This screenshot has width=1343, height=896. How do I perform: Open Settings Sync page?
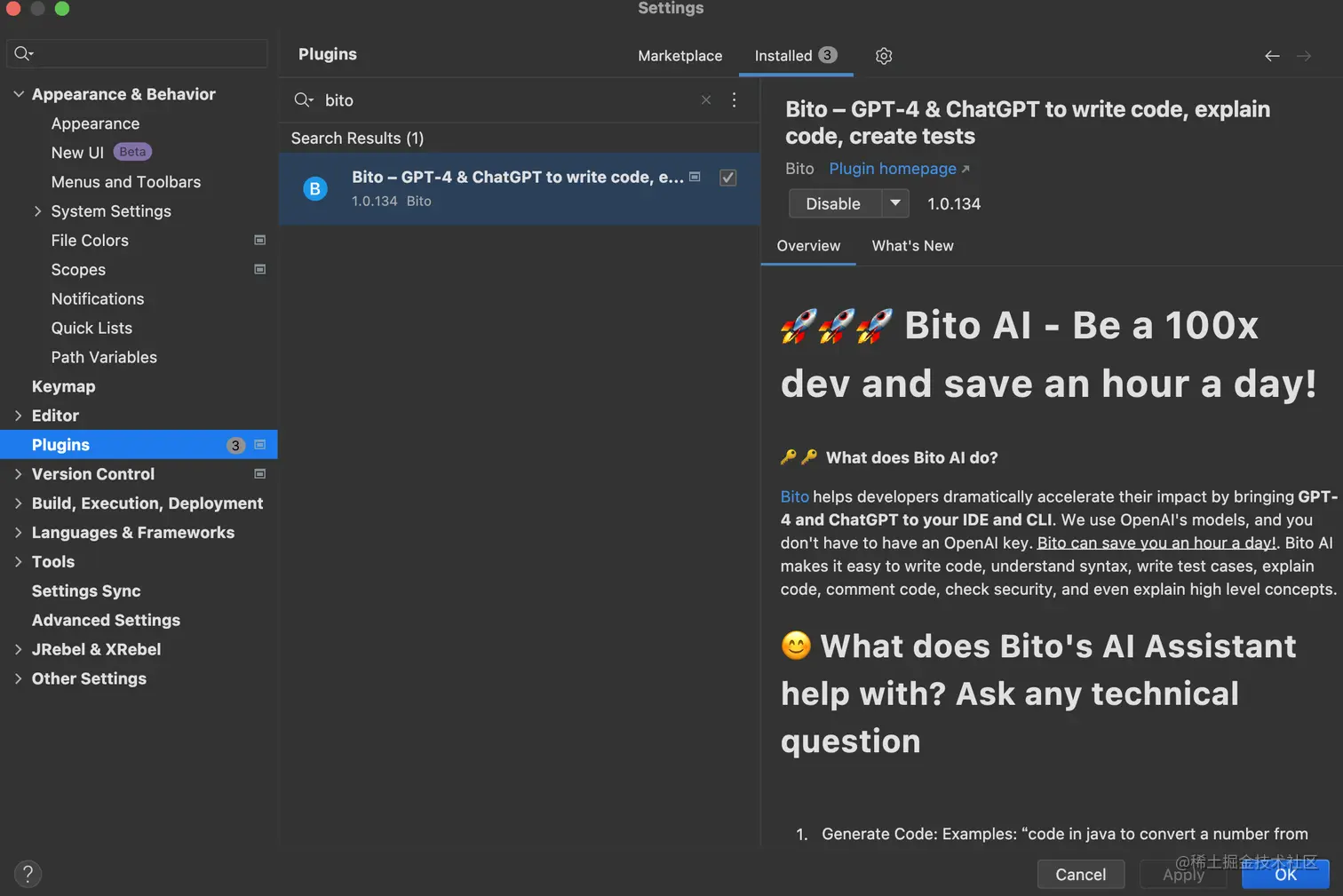(86, 591)
